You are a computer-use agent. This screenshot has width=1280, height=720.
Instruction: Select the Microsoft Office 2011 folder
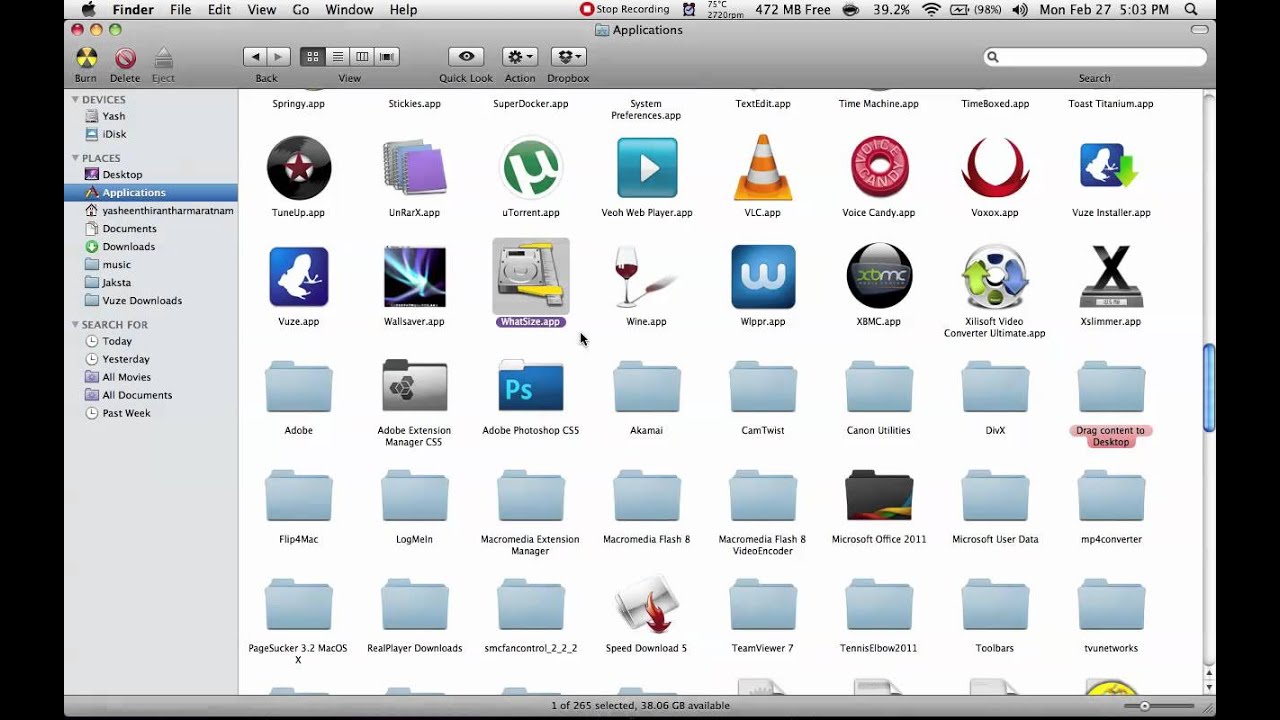[878, 495]
